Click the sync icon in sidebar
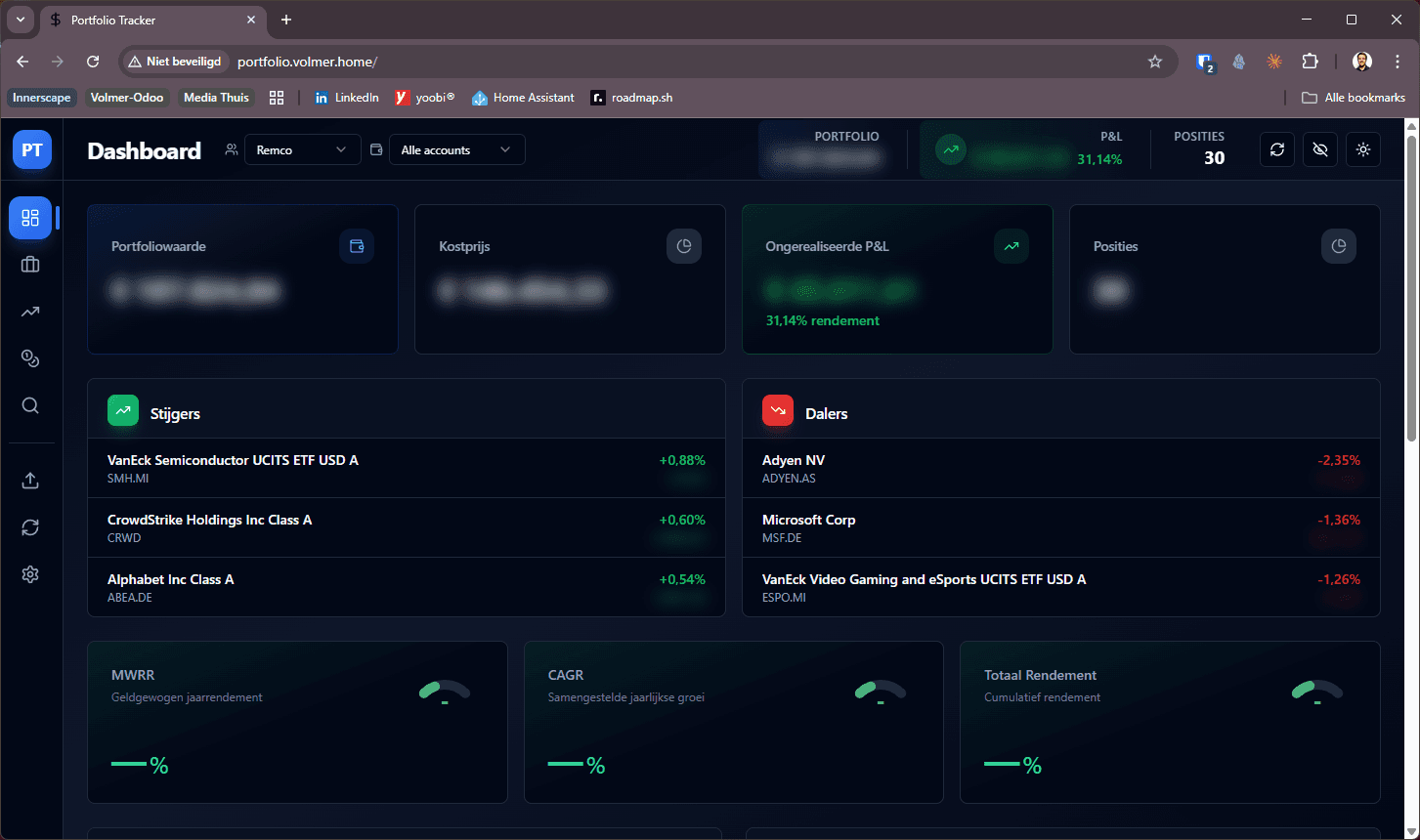1420x840 pixels. pyautogui.click(x=30, y=527)
